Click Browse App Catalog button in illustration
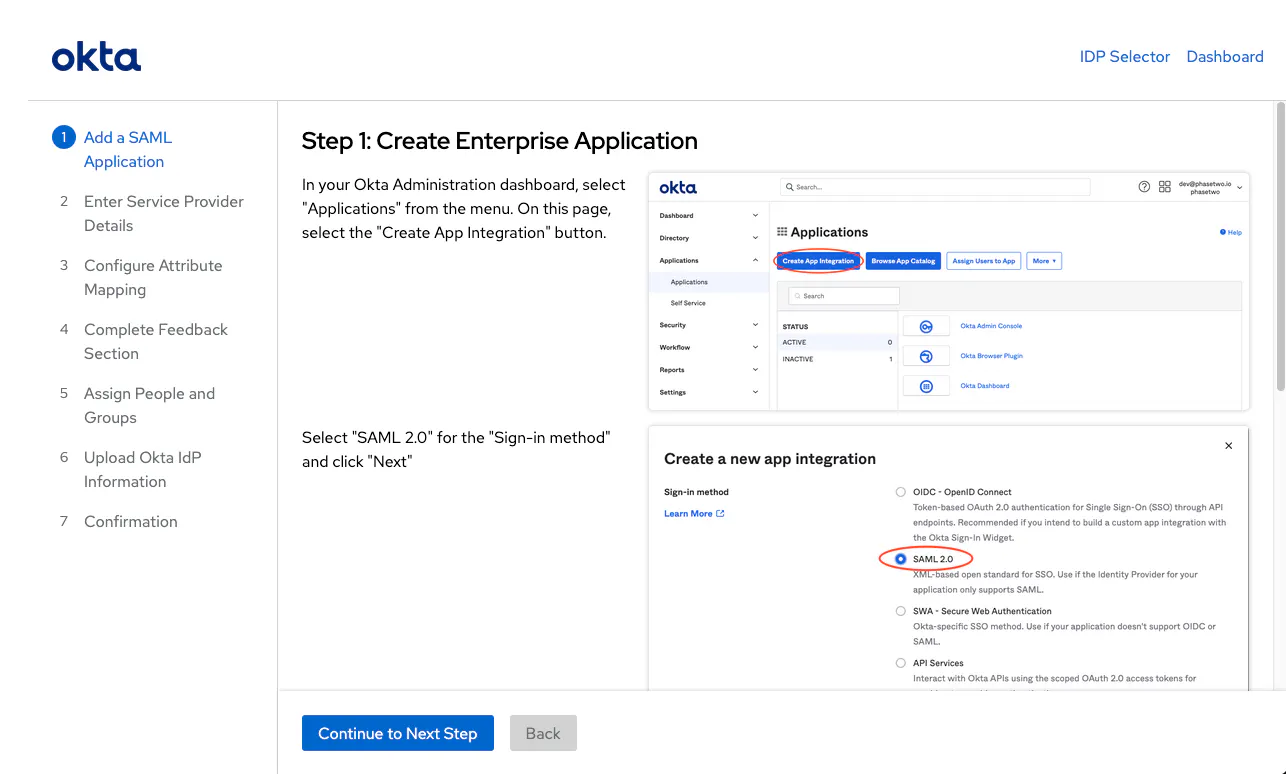 pos(903,261)
